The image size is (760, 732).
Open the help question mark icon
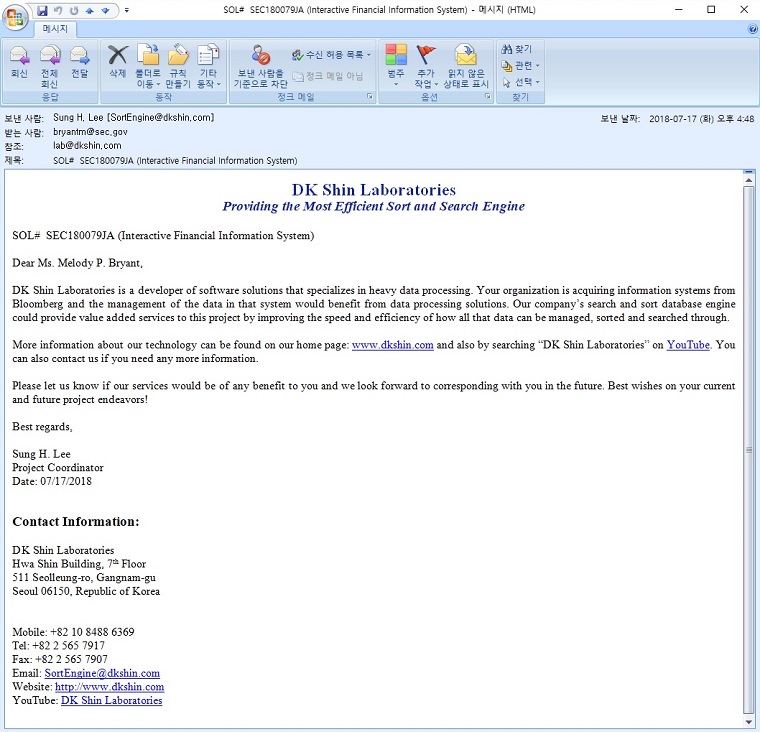point(752,30)
